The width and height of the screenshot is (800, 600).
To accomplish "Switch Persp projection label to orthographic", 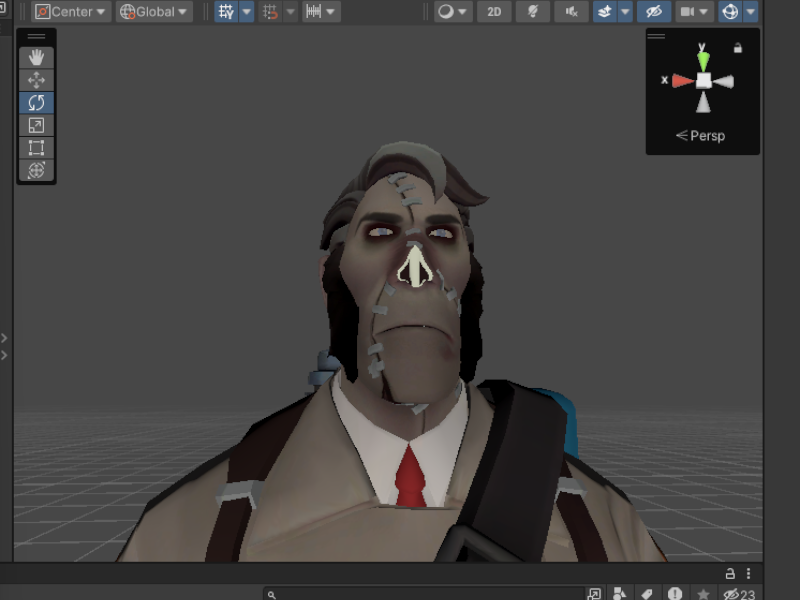I will [x=701, y=136].
